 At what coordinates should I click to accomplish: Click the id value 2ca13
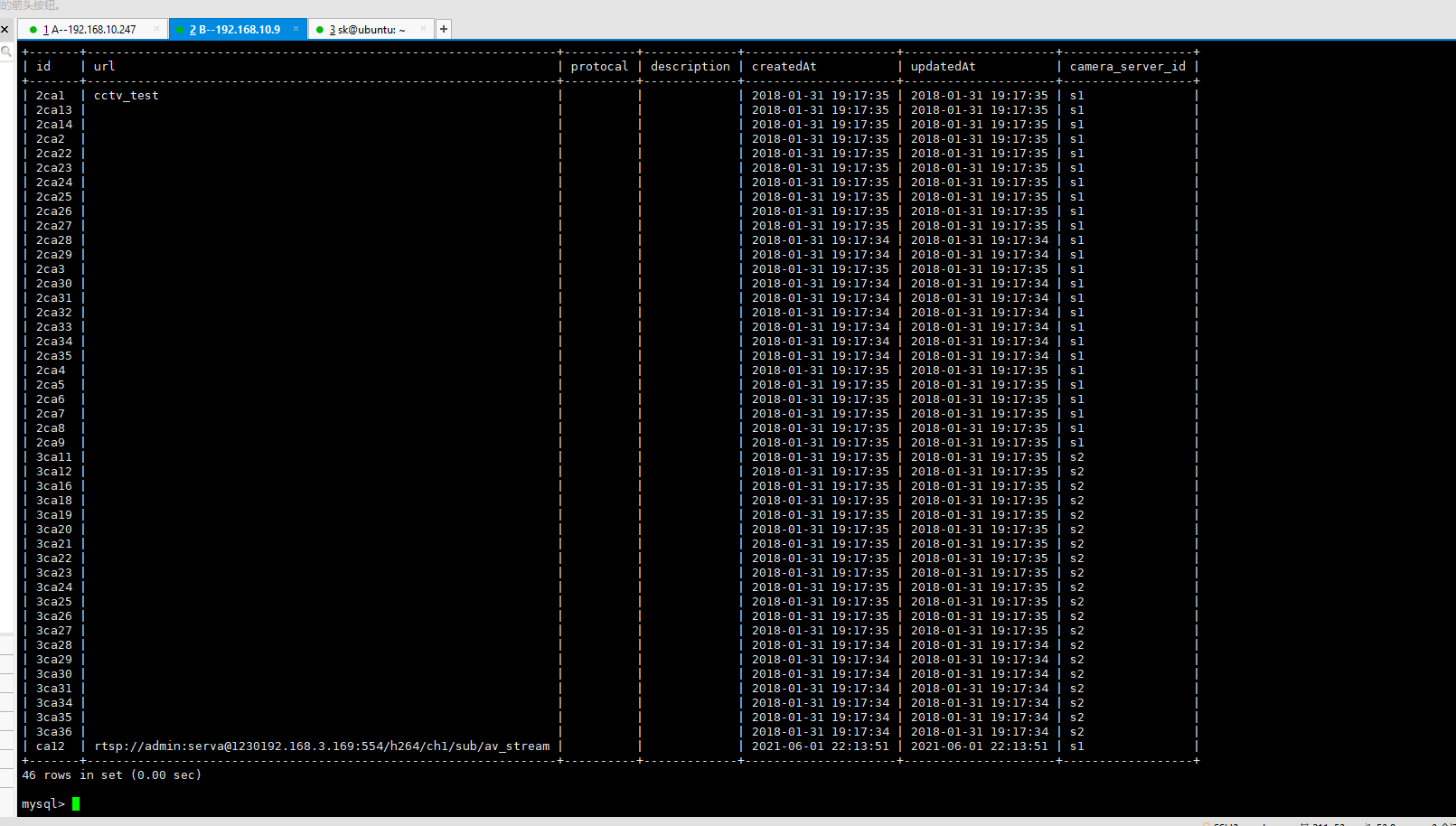point(54,109)
